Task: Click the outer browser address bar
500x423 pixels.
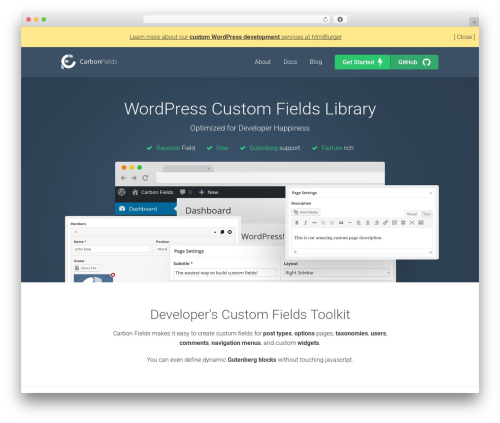Action: pyautogui.click(x=237, y=19)
